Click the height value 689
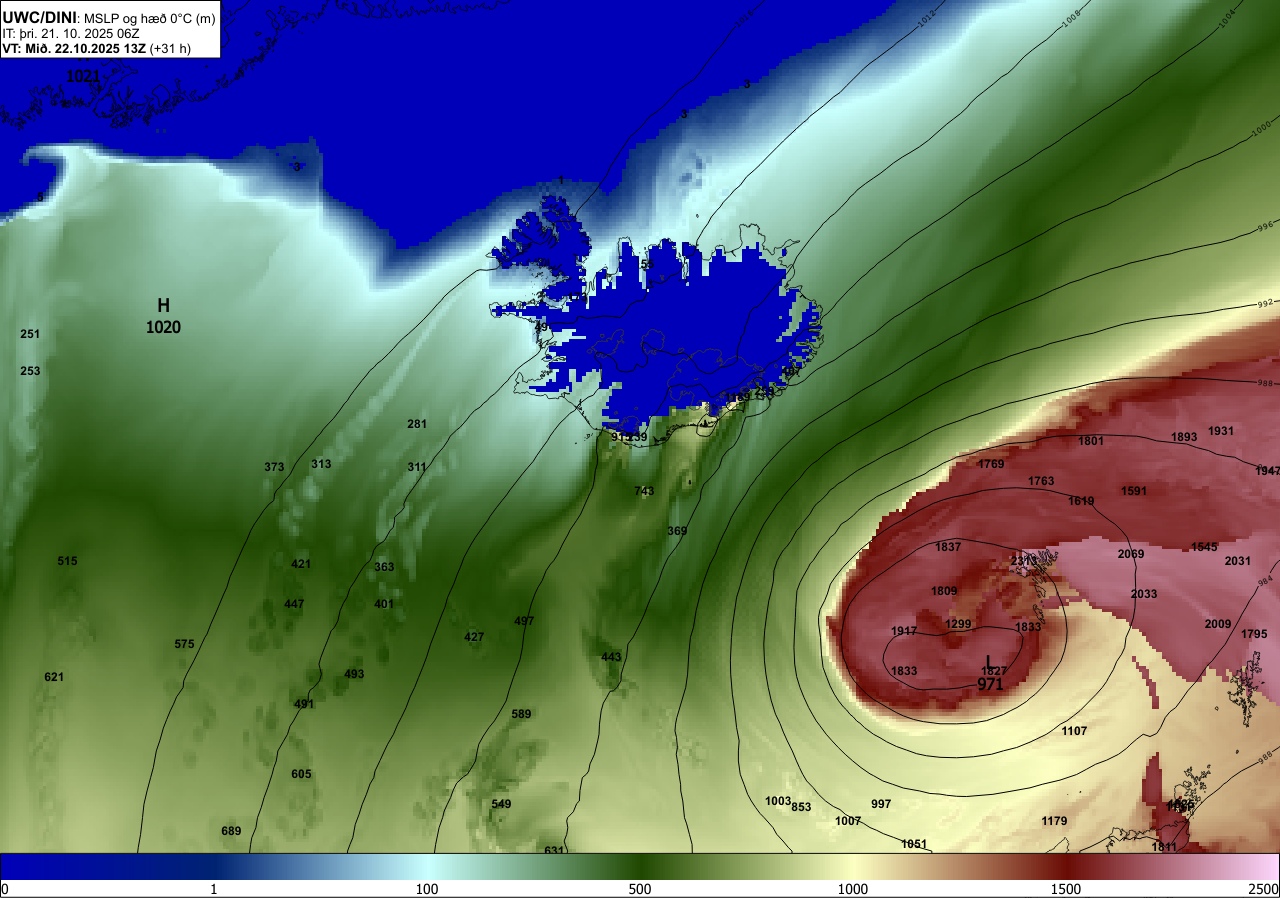The width and height of the screenshot is (1280, 898). [231, 831]
